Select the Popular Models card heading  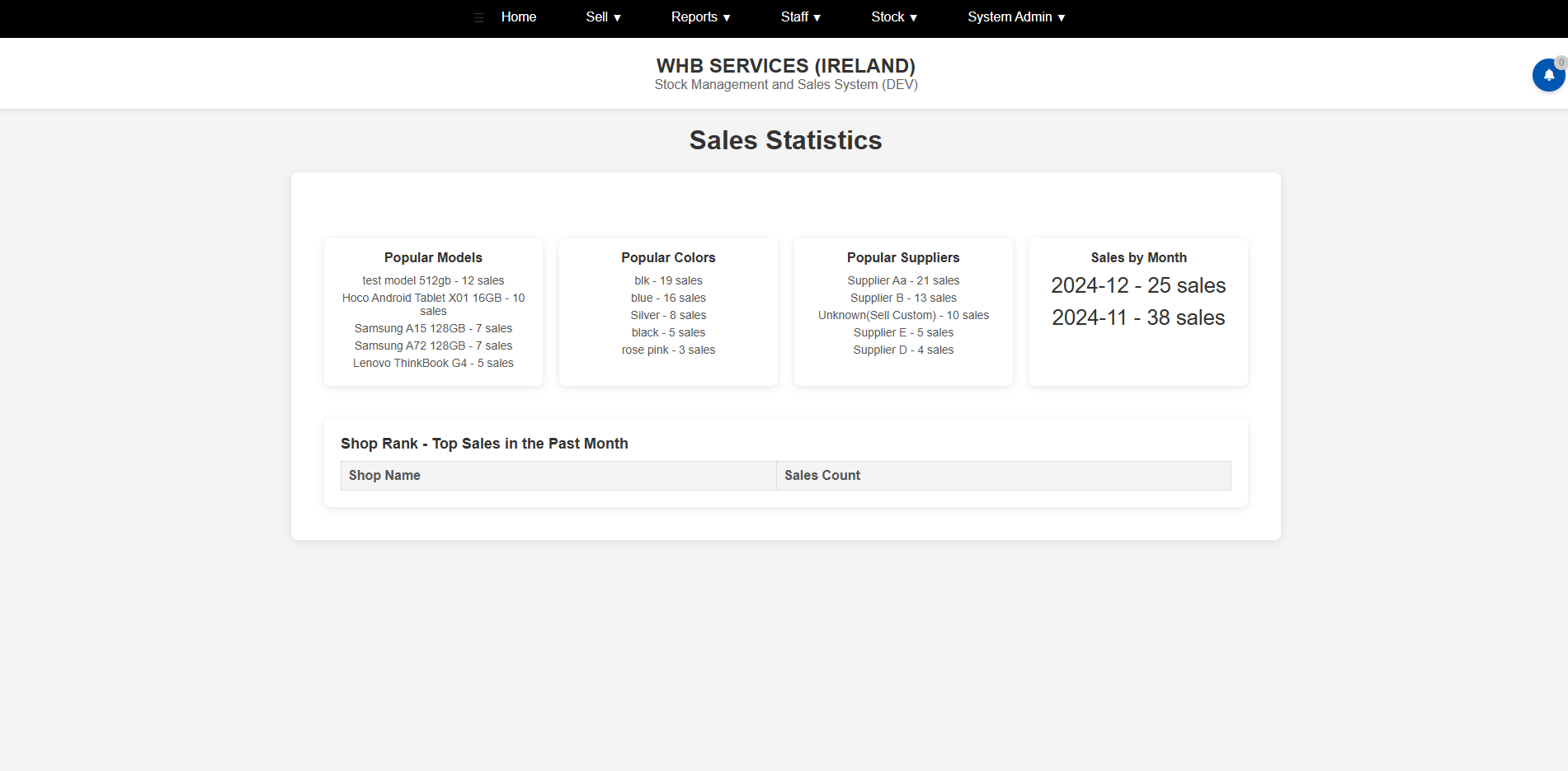pos(433,258)
